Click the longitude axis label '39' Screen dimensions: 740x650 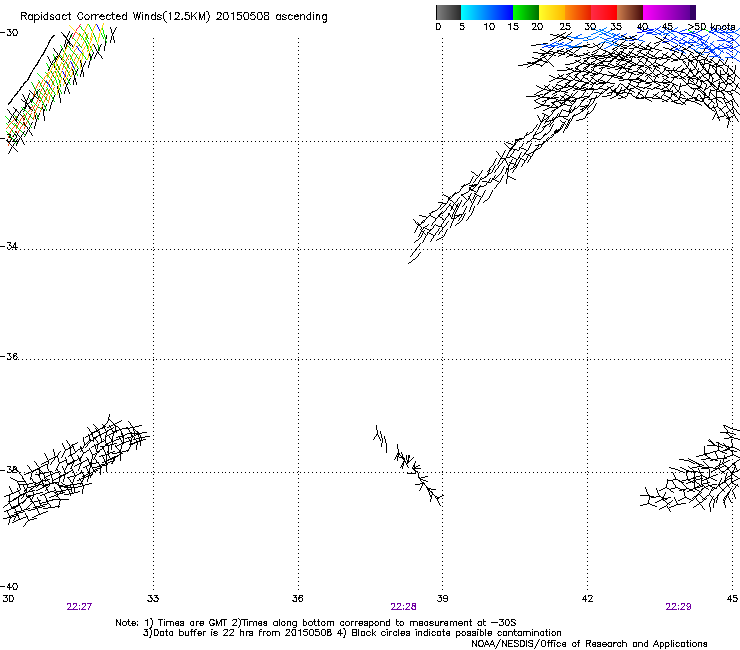click(442, 599)
